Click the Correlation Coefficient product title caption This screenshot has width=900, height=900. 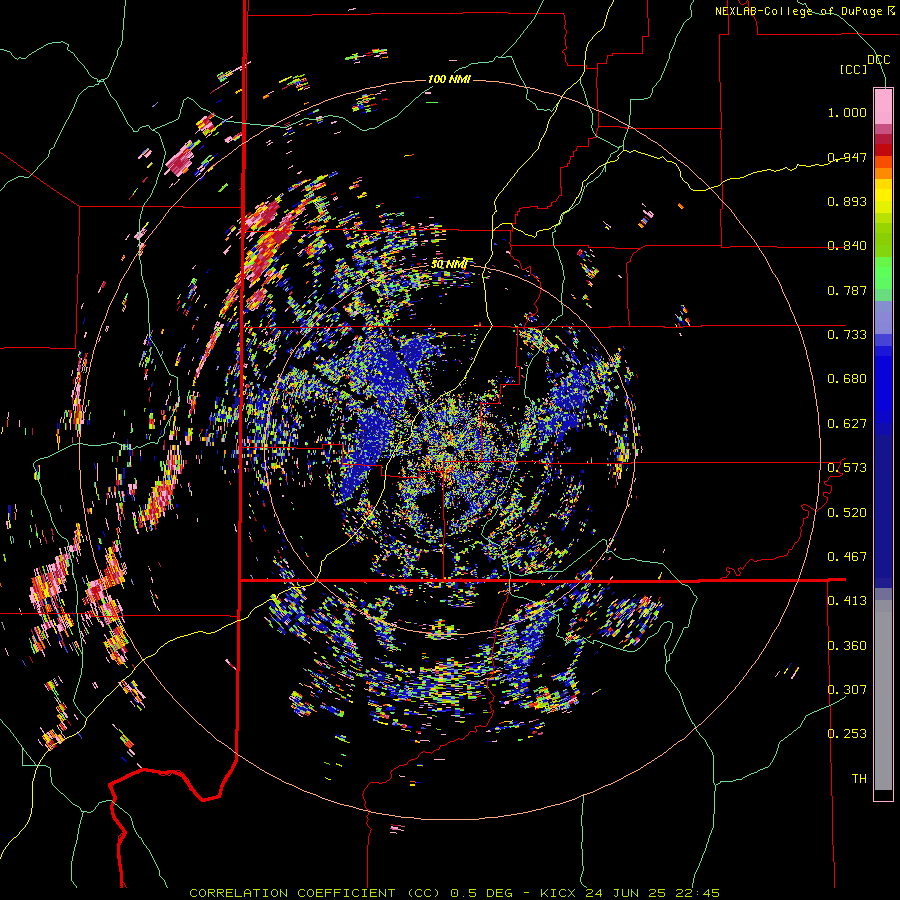[454, 893]
